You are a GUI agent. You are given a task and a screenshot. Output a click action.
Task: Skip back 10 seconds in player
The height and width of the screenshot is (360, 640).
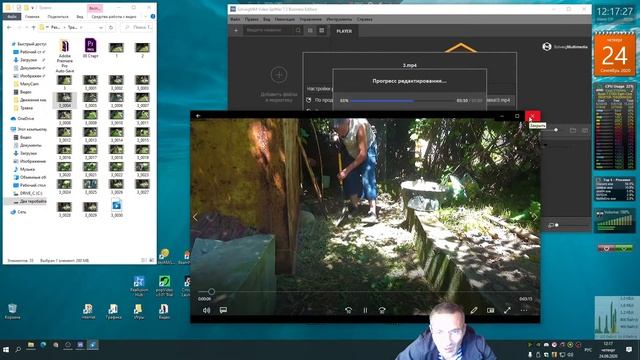pyautogui.click(x=348, y=310)
